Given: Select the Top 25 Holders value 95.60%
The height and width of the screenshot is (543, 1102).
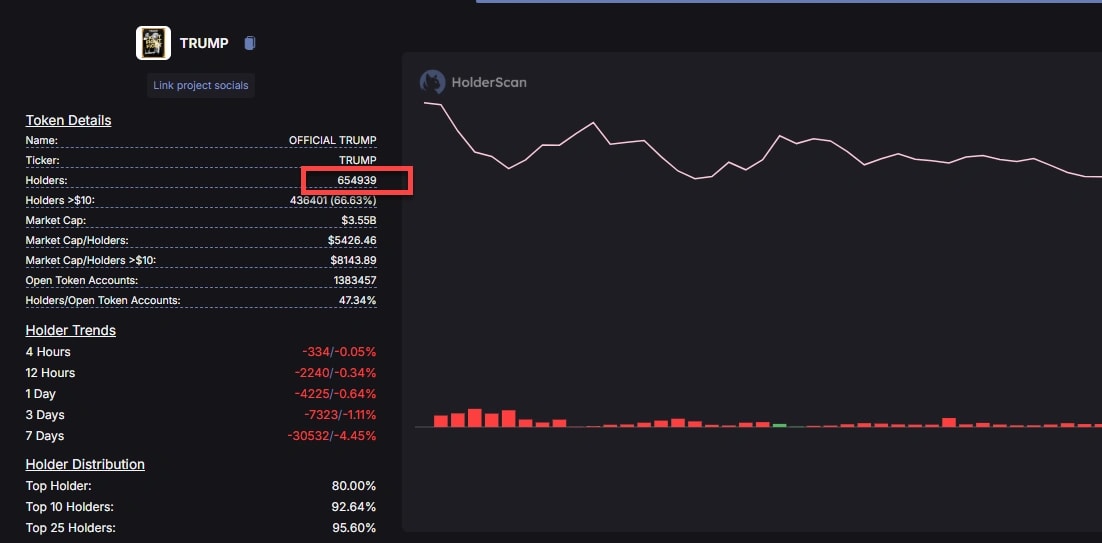Looking at the screenshot, I should coord(354,528).
